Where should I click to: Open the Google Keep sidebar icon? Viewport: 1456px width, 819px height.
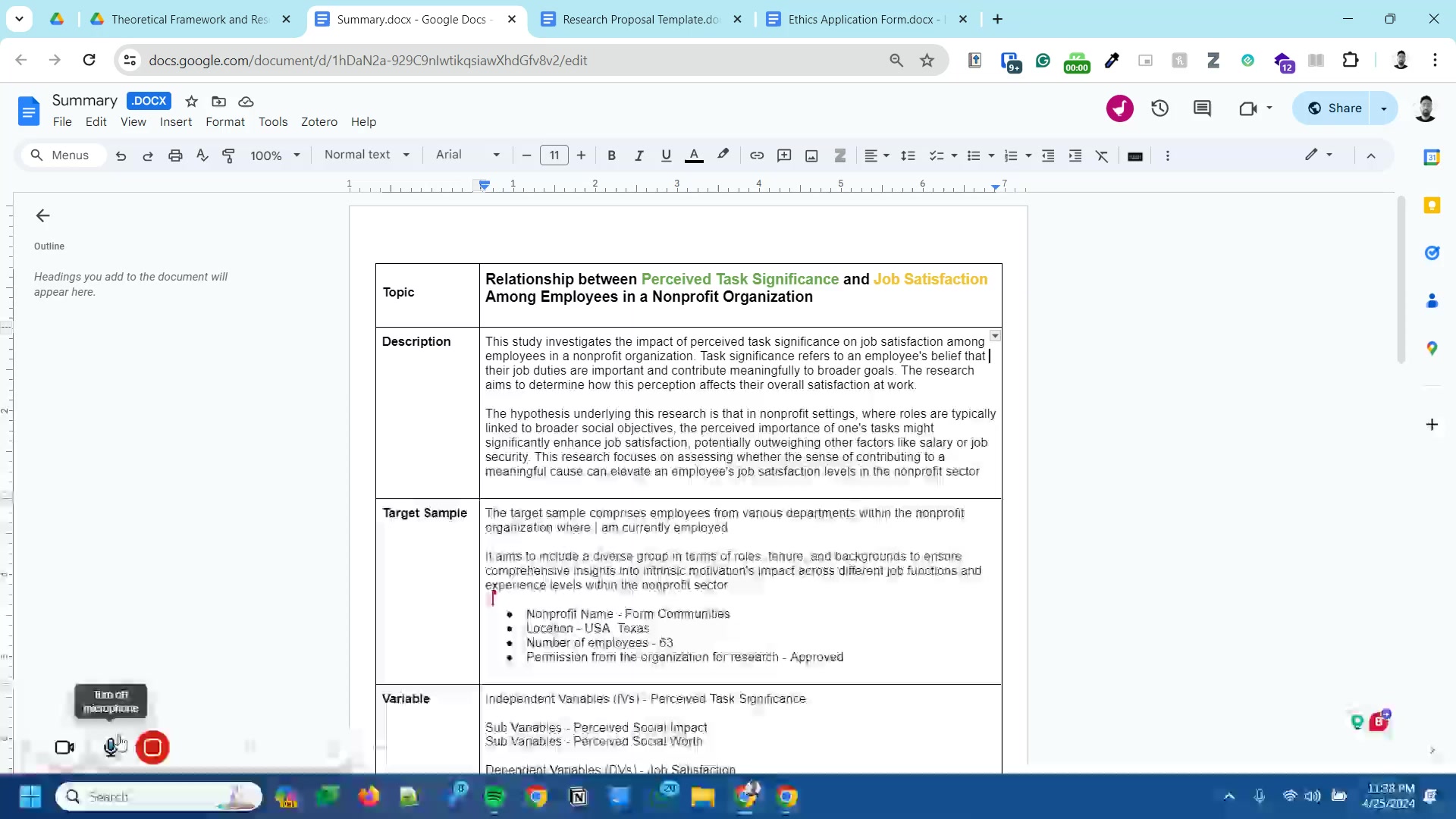point(1432,206)
